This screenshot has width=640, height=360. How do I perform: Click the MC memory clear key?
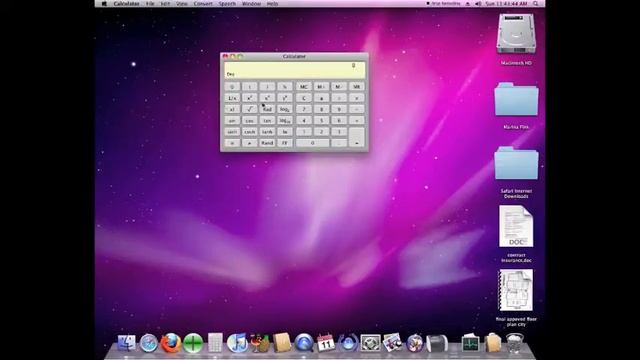coord(304,87)
